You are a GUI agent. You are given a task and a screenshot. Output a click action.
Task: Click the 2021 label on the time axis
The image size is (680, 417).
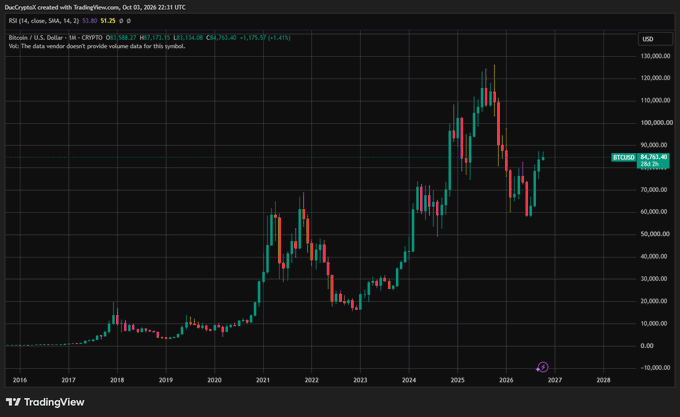263,380
